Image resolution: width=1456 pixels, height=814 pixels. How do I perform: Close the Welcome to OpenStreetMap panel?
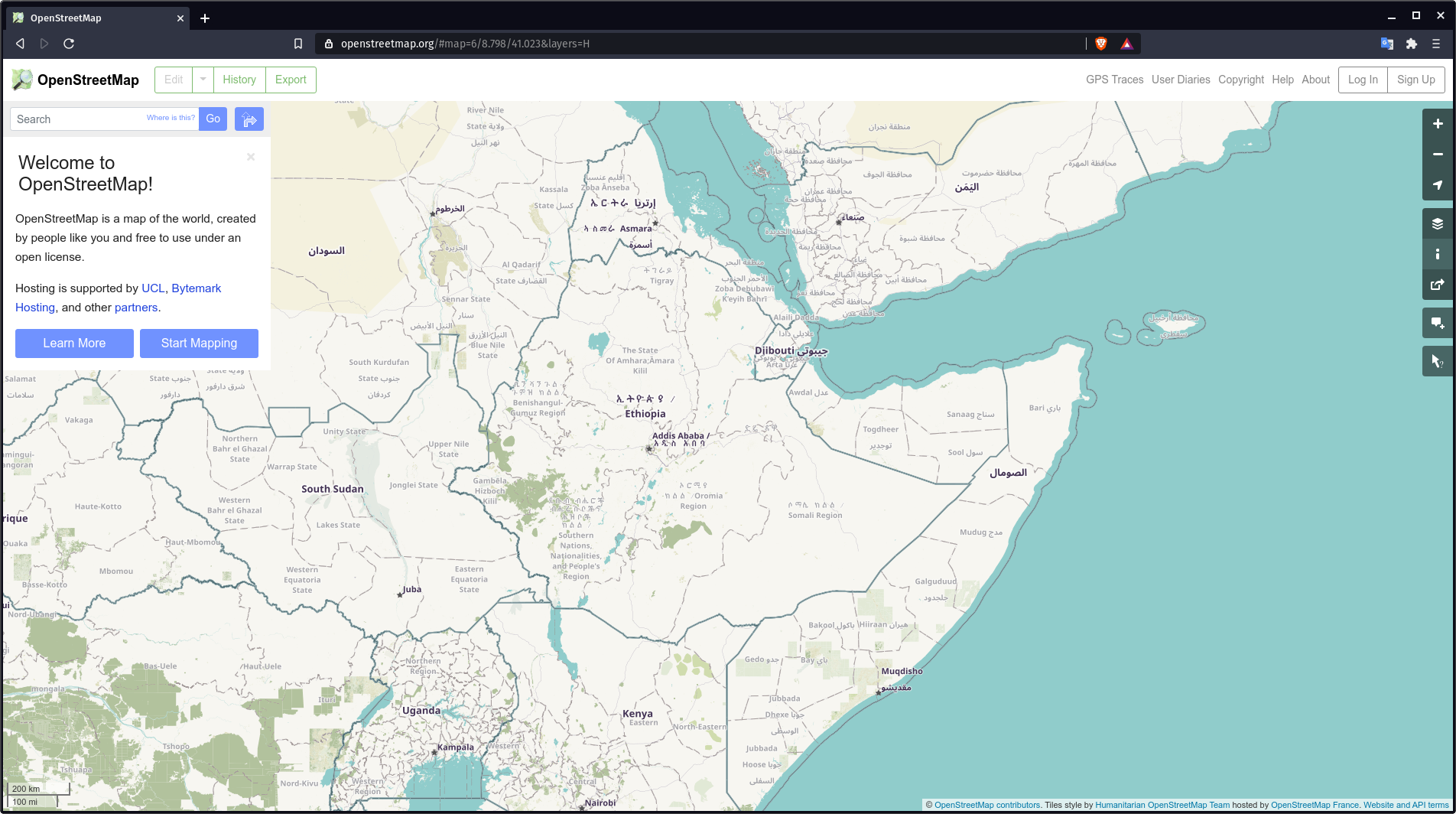251,157
